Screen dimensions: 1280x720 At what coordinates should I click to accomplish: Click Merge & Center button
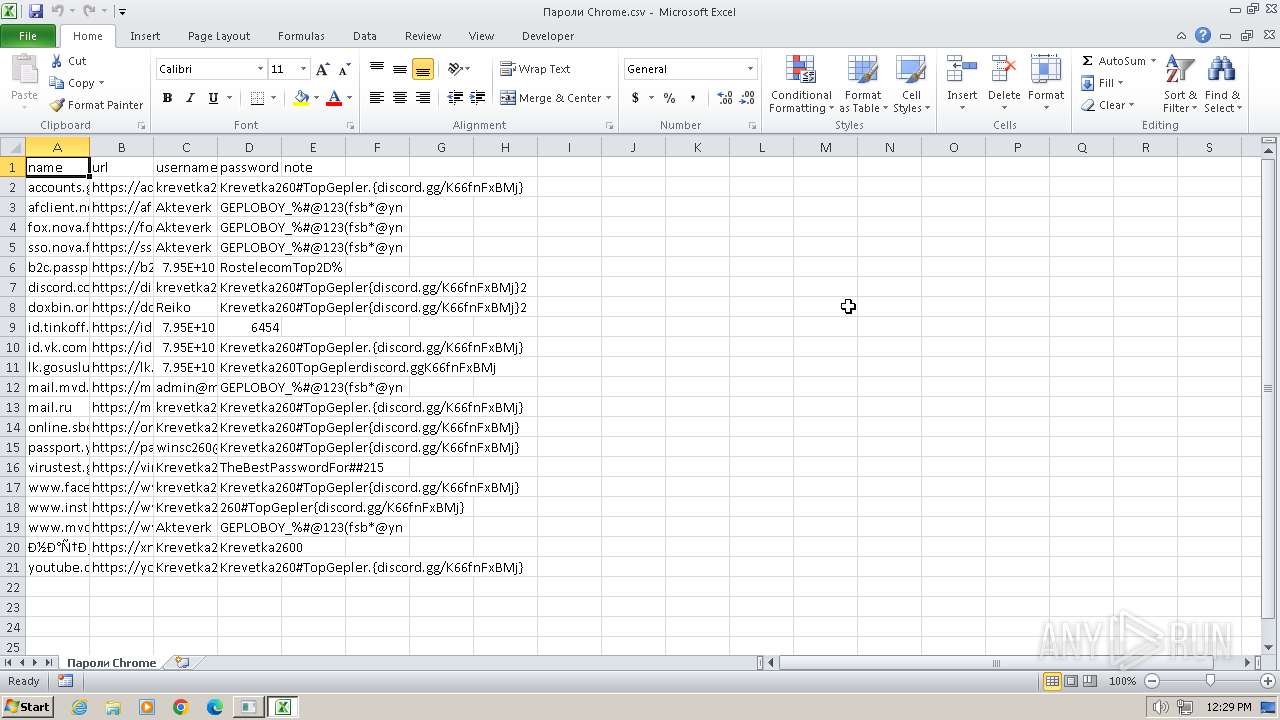[x=550, y=98]
